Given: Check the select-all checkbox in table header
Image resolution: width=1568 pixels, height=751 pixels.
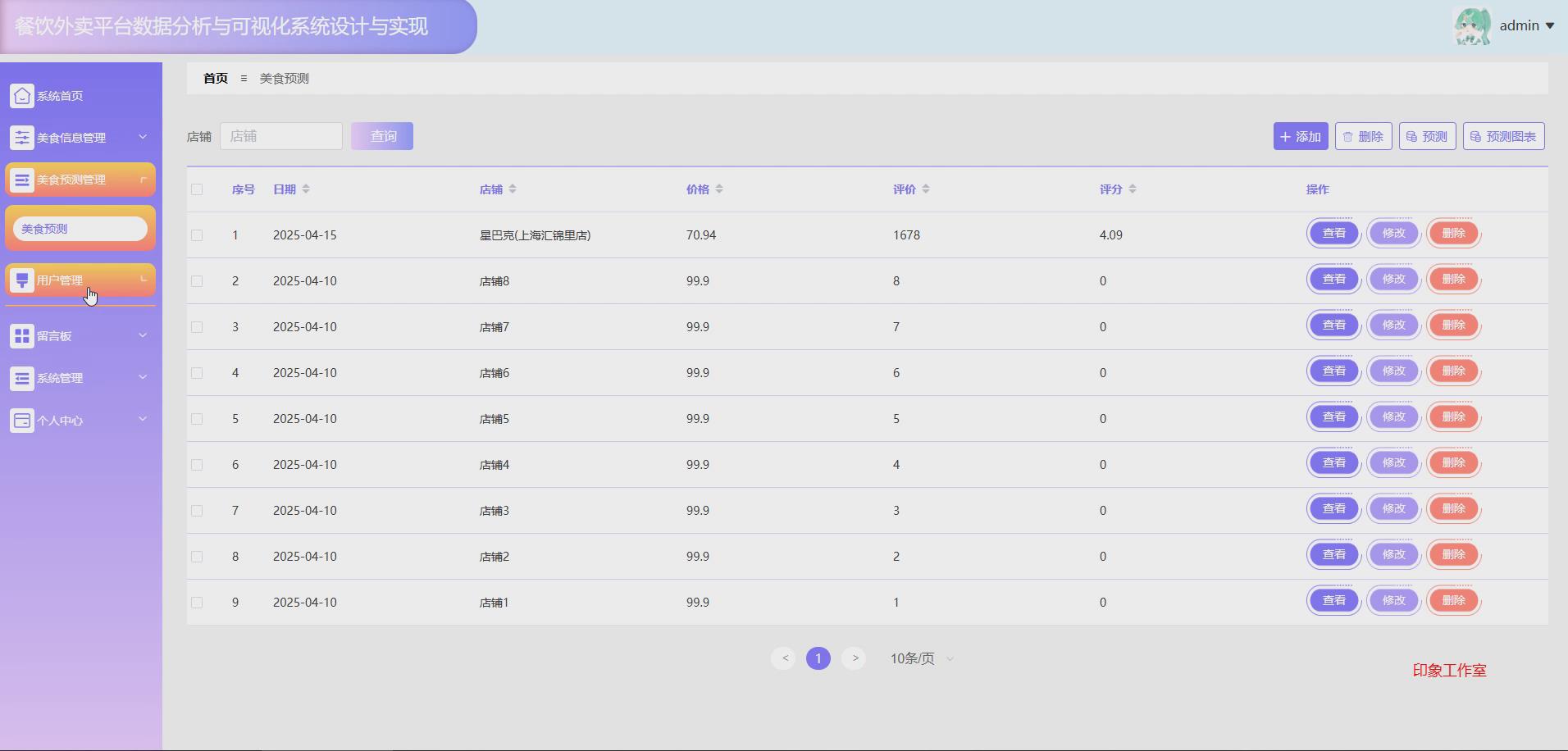Looking at the screenshot, I should [198, 189].
